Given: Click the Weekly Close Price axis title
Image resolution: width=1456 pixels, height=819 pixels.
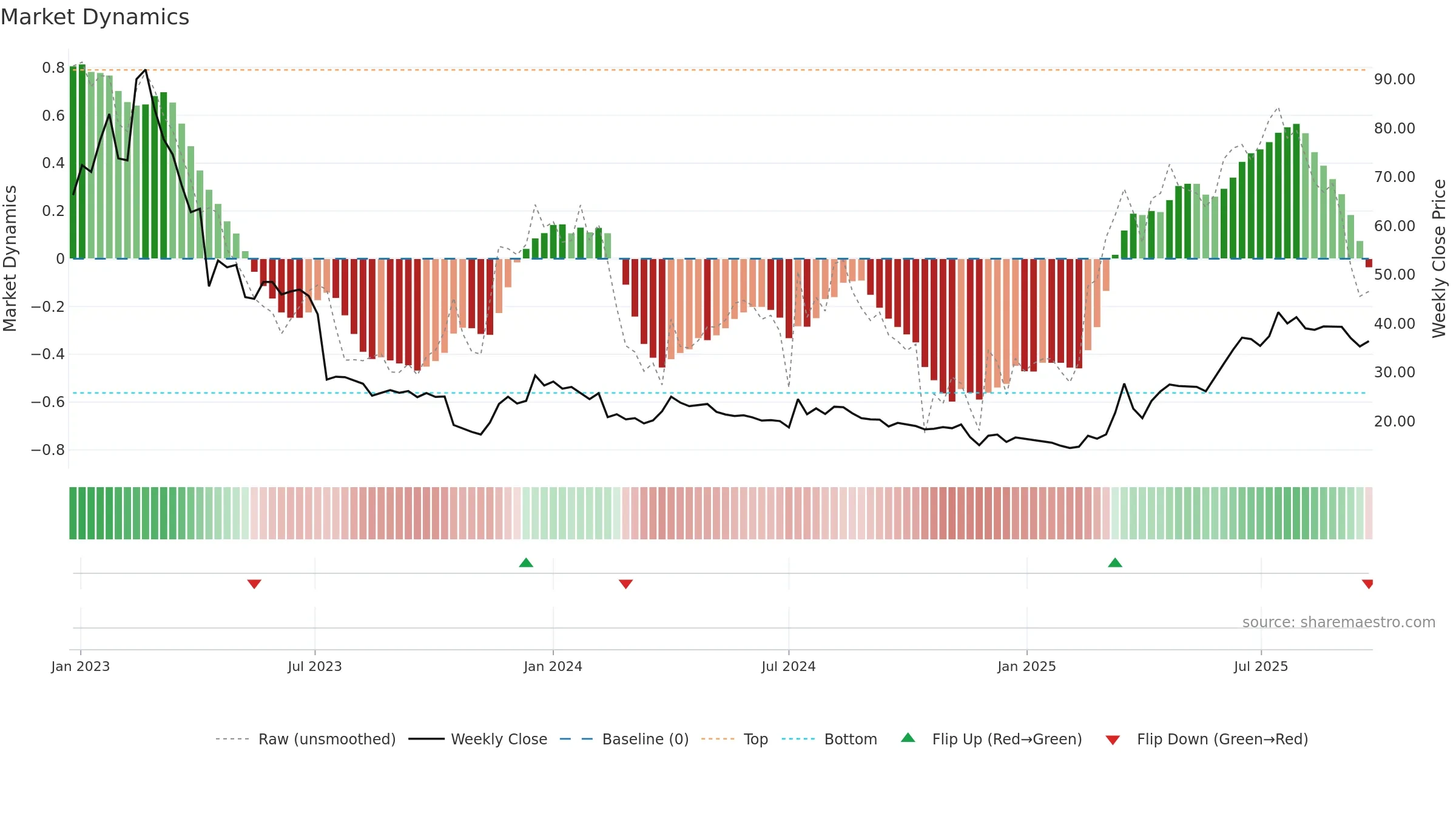Looking at the screenshot, I should [x=1439, y=258].
